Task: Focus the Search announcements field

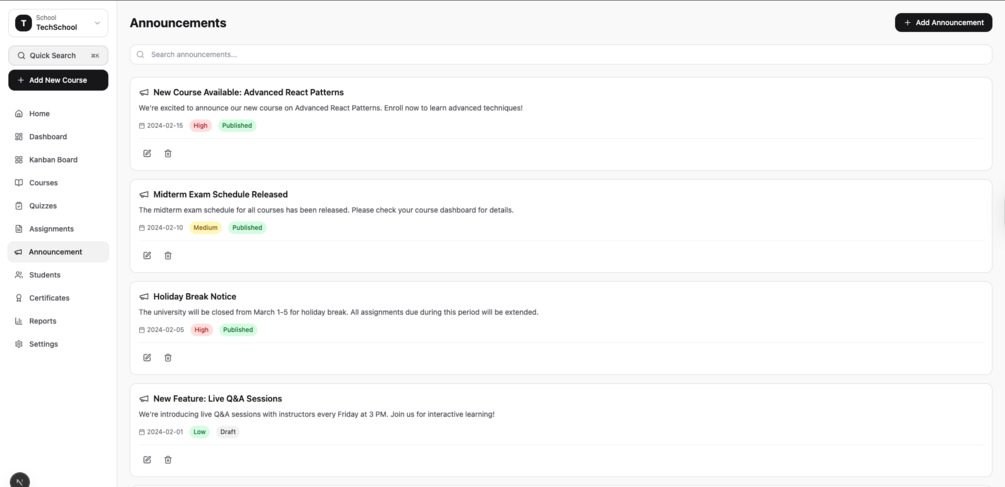Action: (x=560, y=55)
